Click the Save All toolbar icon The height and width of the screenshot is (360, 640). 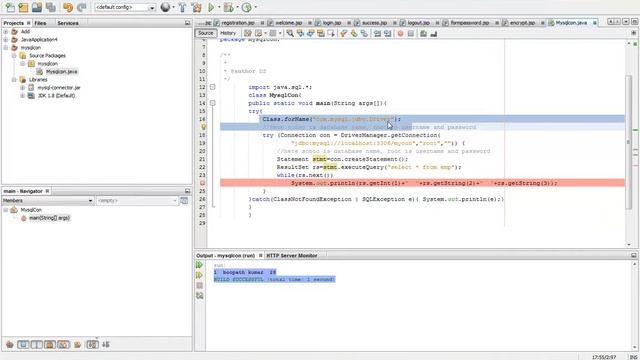click(x=51, y=7)
